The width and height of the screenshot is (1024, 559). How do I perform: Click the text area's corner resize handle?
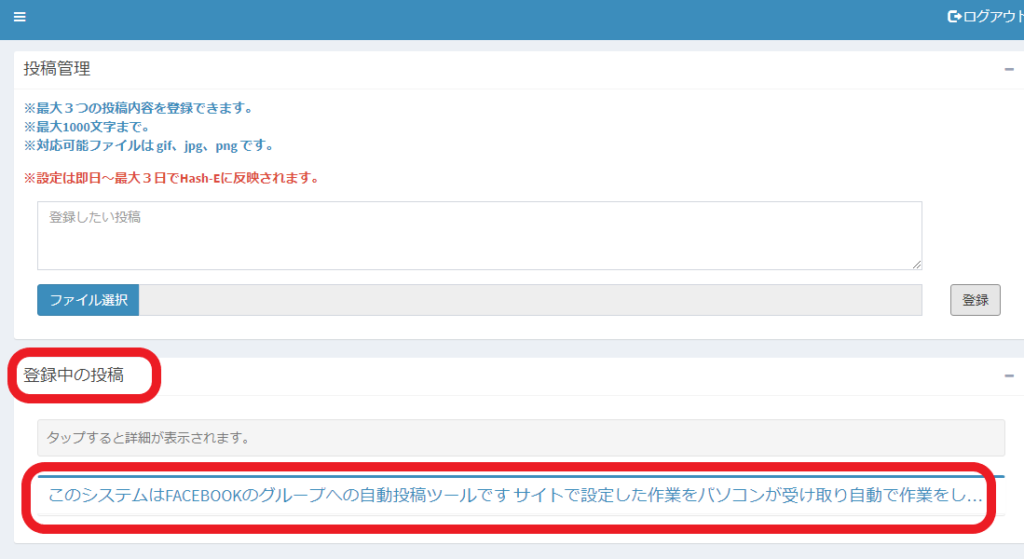click(917, 264)
